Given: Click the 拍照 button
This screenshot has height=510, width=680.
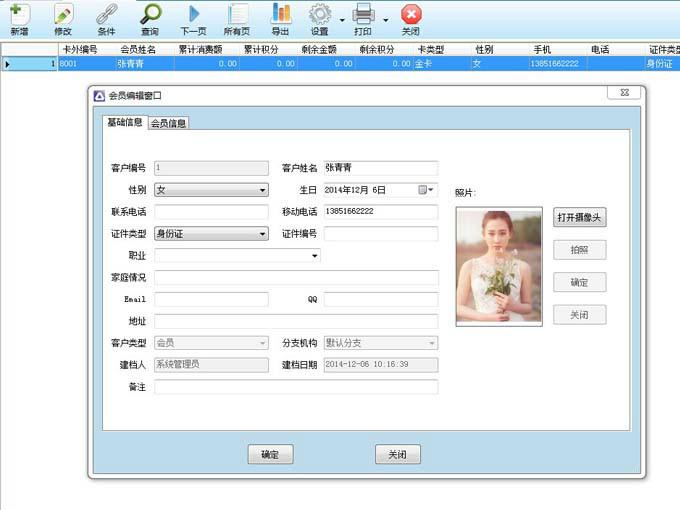Looking at the screenshot, I should [579, 250].
